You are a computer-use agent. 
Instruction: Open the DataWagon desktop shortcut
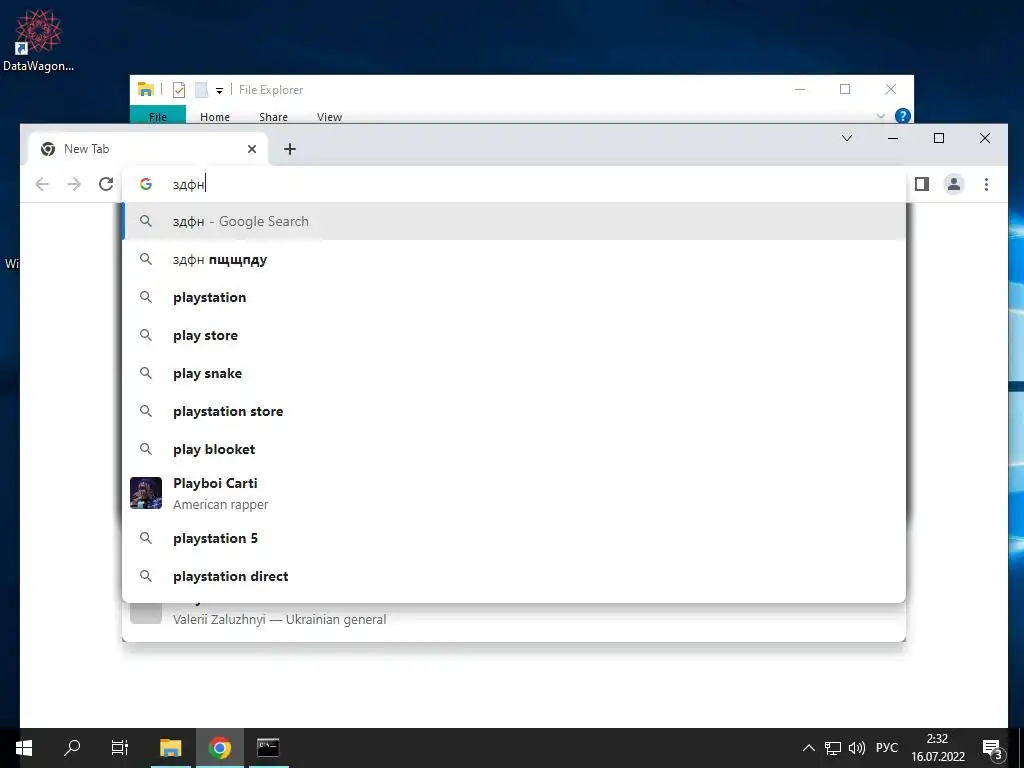38,40
